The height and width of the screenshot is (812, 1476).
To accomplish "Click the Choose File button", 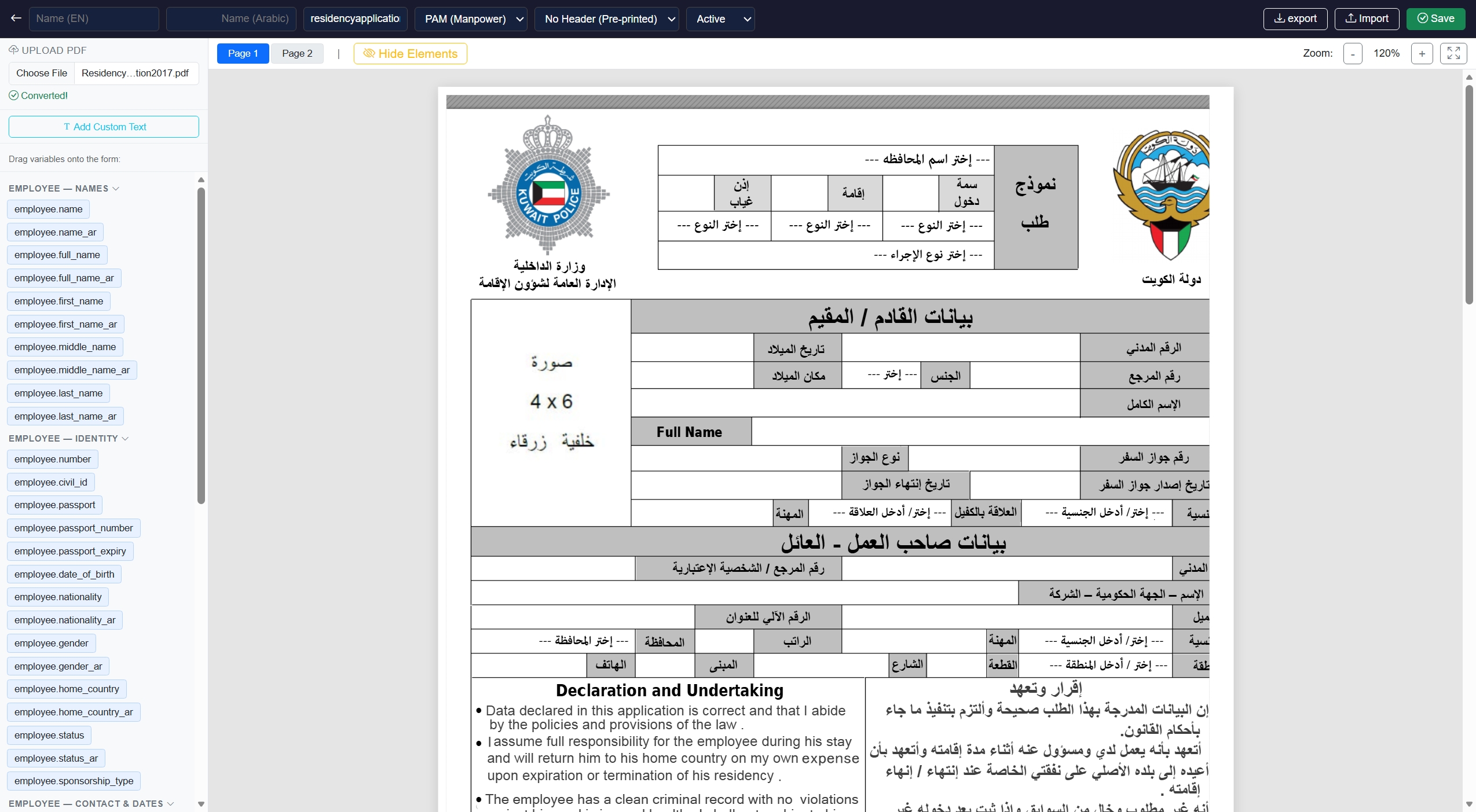I will [x=41, y=72].
